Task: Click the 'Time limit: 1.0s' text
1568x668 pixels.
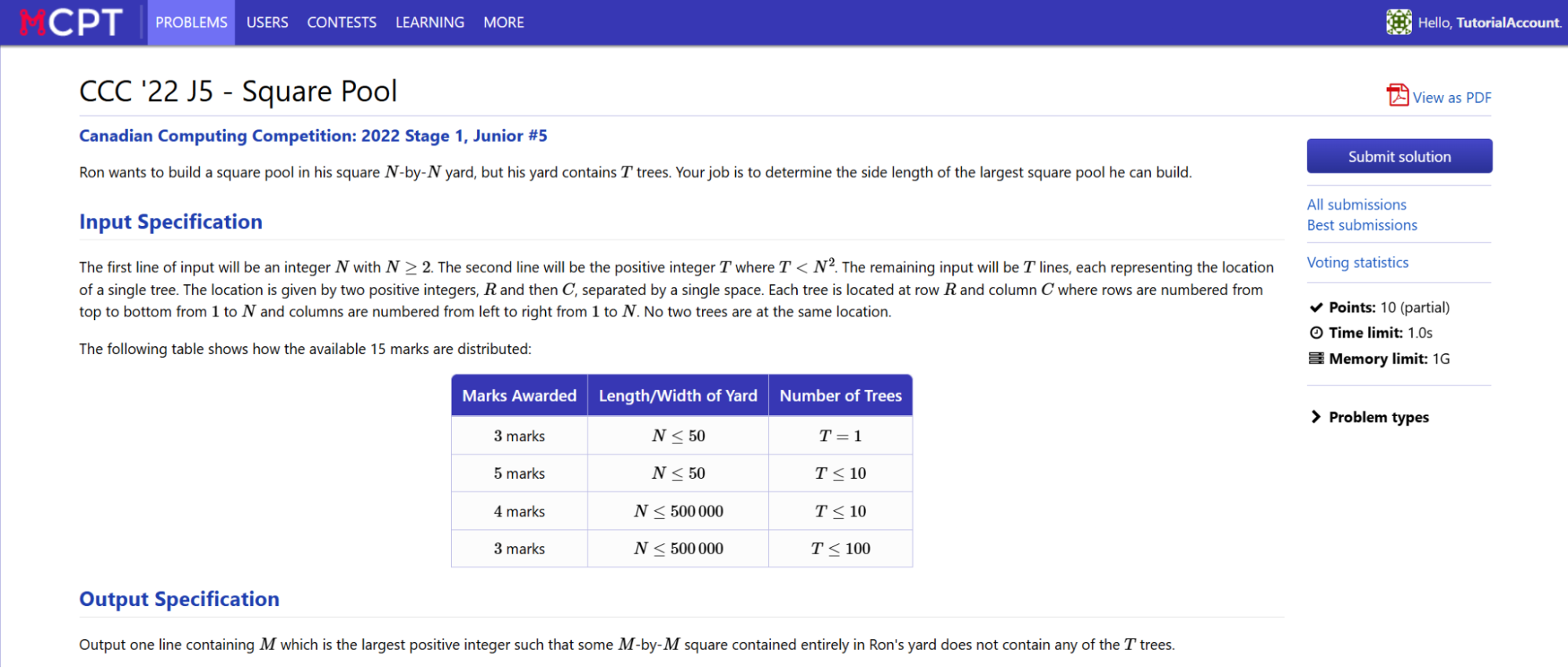Action: click(1381, 333)
